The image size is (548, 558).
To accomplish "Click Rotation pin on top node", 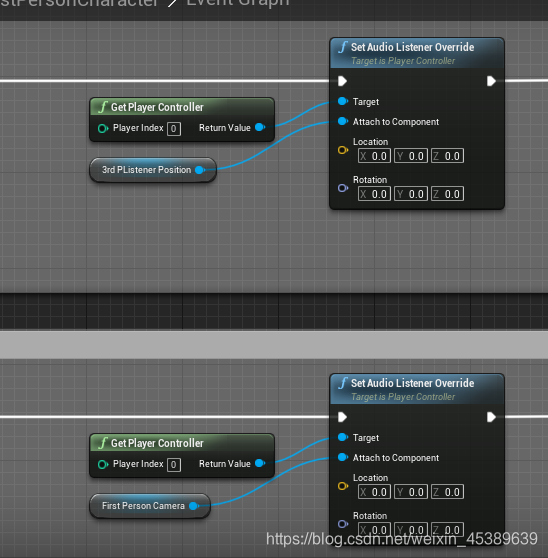I will pos(343,188).
